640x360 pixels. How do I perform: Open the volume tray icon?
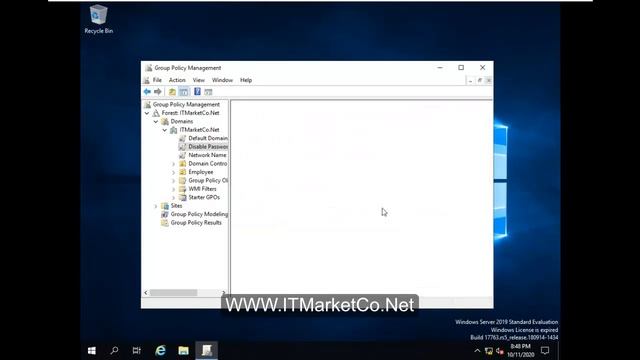click(500, 351)
